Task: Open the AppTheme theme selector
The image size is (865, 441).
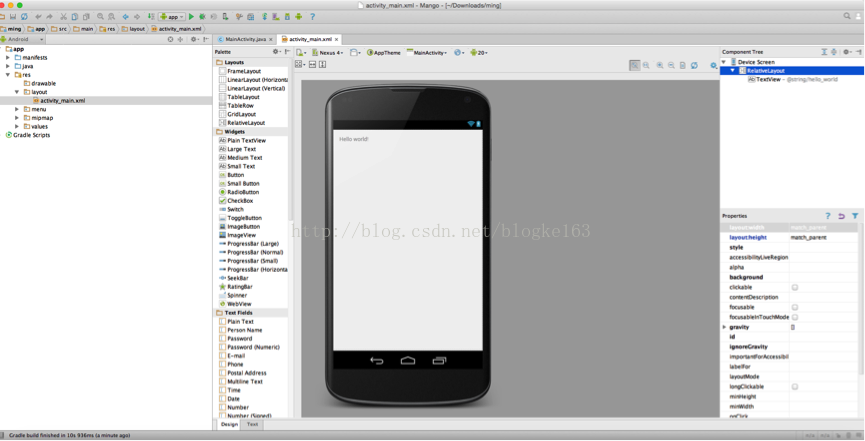Action: click(384, 52)
